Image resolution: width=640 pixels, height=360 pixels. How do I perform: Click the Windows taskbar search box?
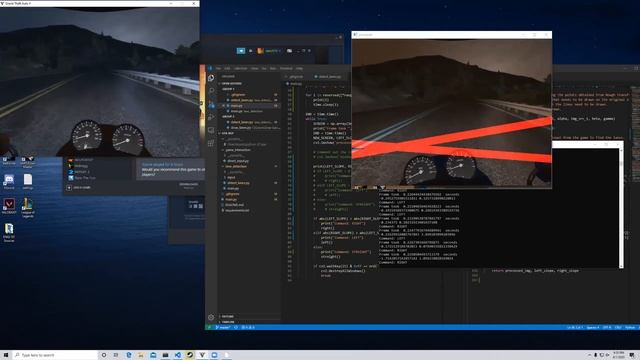click(55, 355)
